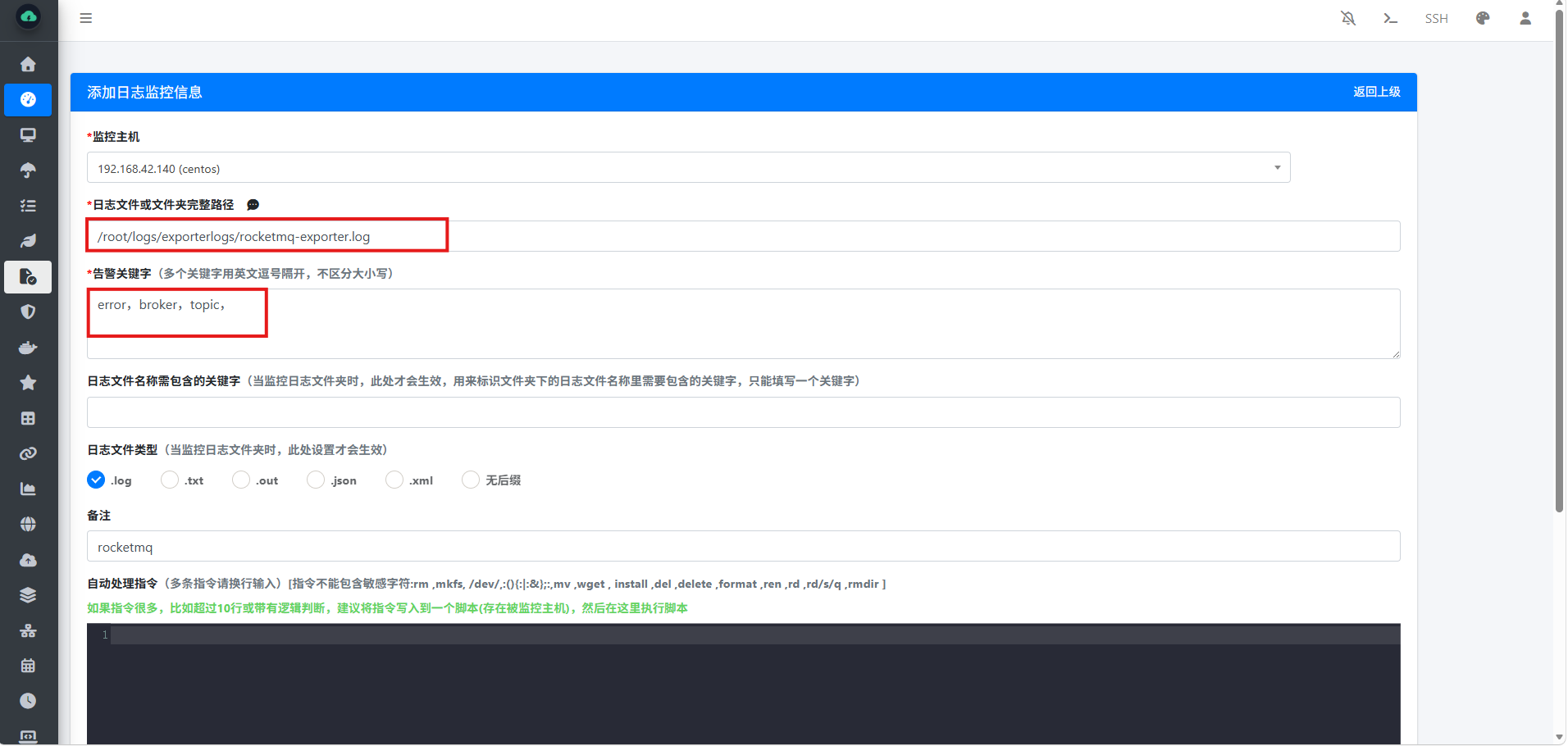Select the shield security icon
Image resolution: width=1568 pixels, height=746 pixels.
click(28, 312)
